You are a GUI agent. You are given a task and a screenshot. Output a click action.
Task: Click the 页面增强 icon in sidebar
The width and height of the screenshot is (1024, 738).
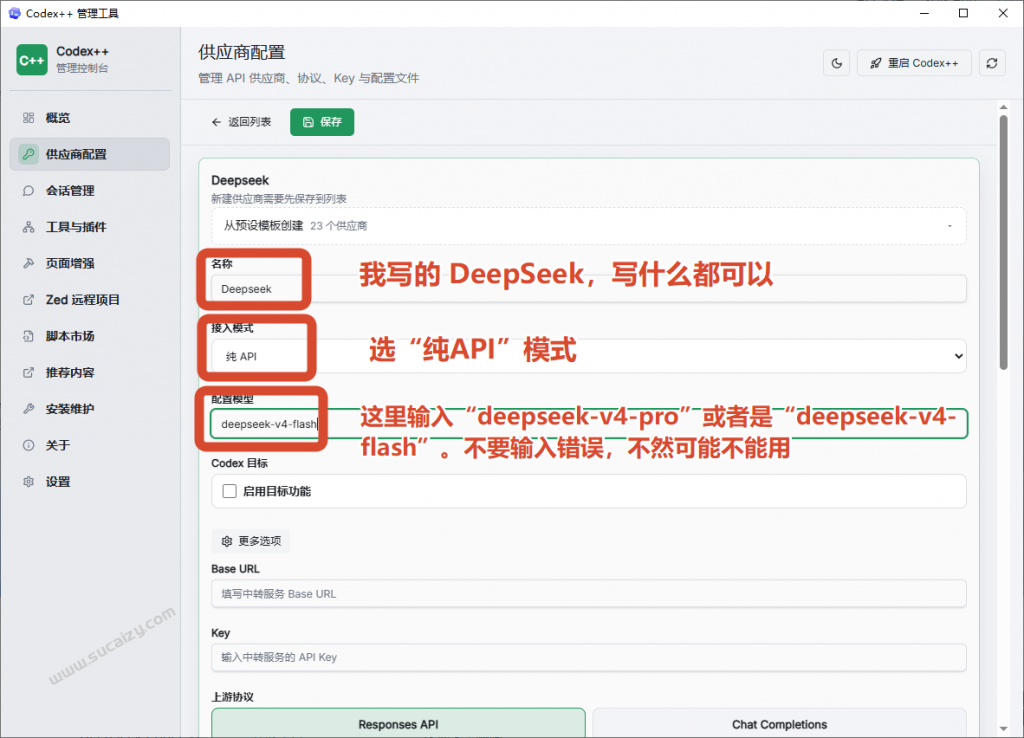29,263
